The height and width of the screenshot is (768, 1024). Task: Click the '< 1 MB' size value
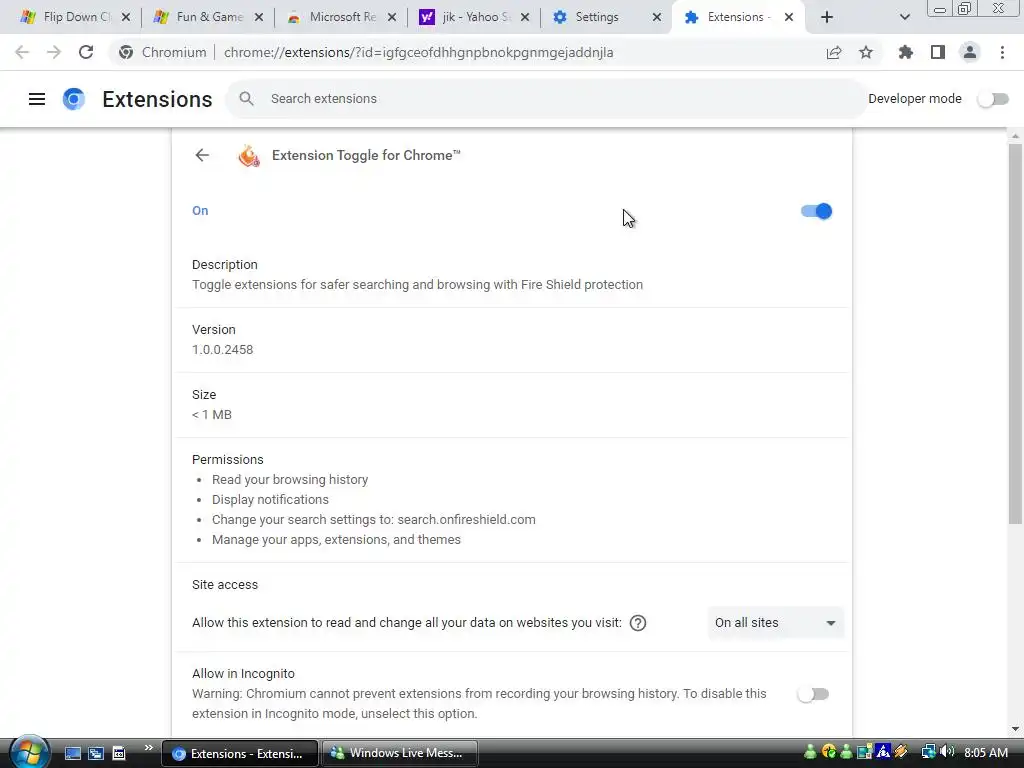pyautogui.click(x=212, y=415)
